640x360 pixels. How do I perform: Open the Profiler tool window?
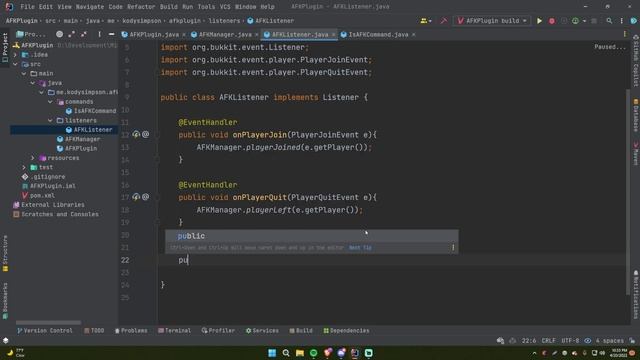(218, 331)
